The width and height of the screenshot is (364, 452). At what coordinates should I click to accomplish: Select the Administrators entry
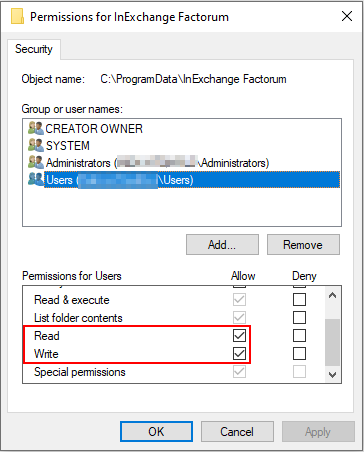(x=157, y=163)
